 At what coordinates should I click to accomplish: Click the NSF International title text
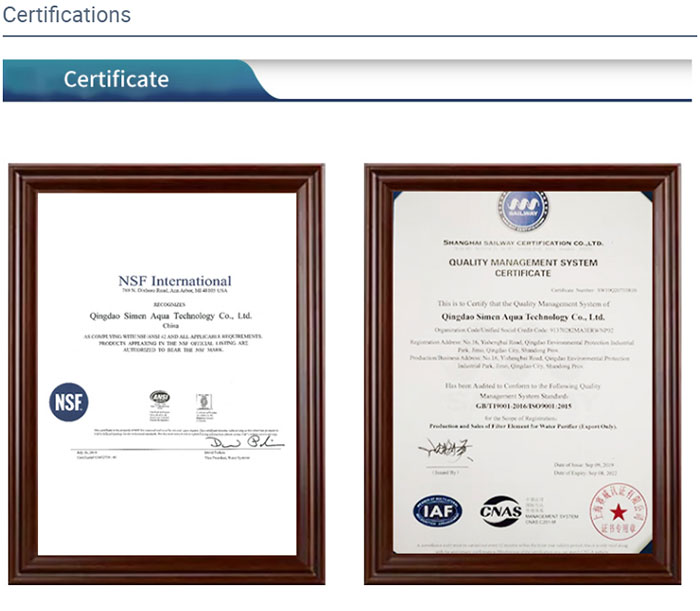pos(175,281)
